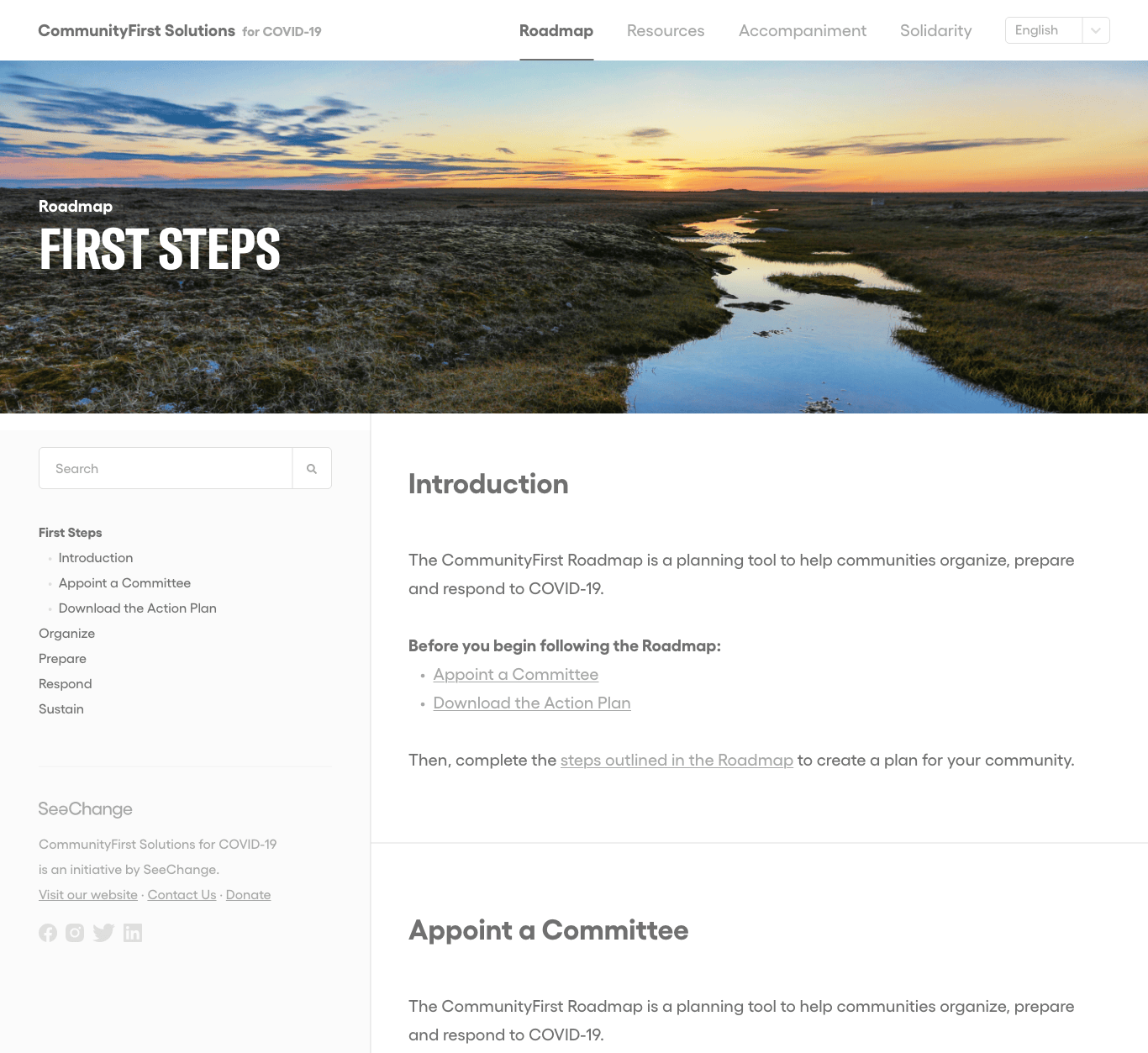Switch to the Resources nav tab
The height and width of the screenshot is (1053, 1148).
(x=666, y=30)
